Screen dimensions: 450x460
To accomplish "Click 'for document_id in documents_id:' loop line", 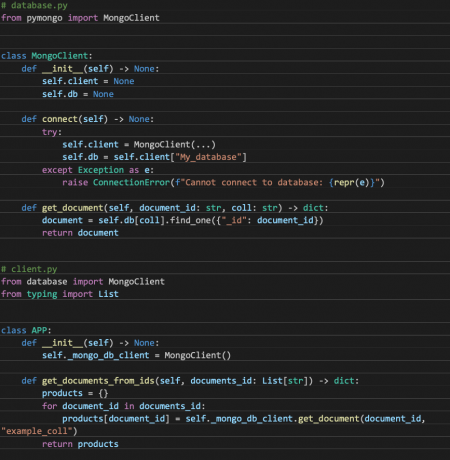I will 124,406.
